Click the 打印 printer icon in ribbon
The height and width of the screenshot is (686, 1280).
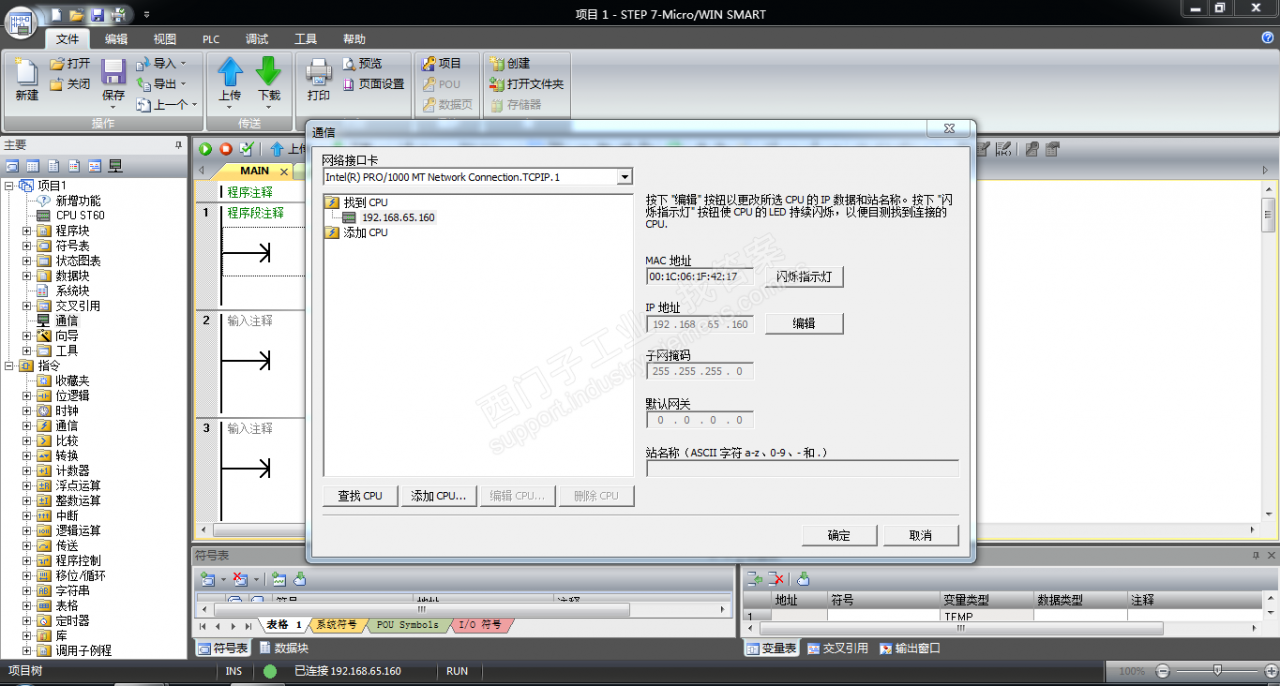tap(318, 72)
